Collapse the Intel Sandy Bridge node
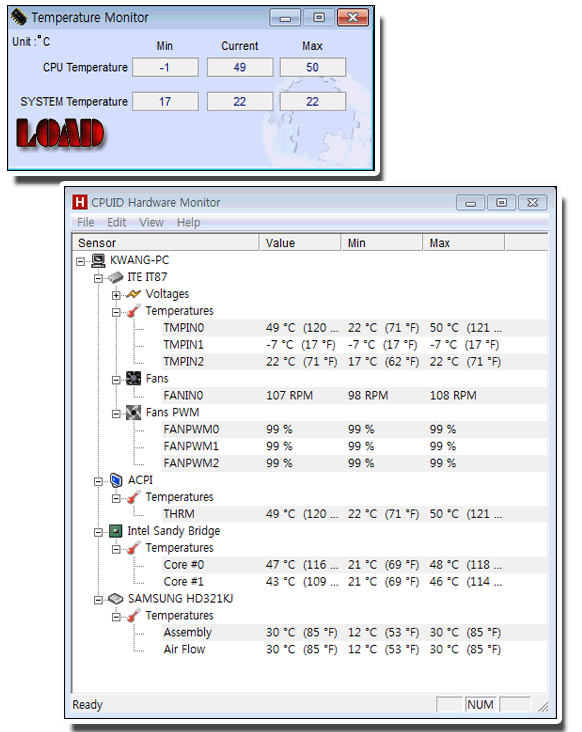Screen dimensions: 582x732 98,532
